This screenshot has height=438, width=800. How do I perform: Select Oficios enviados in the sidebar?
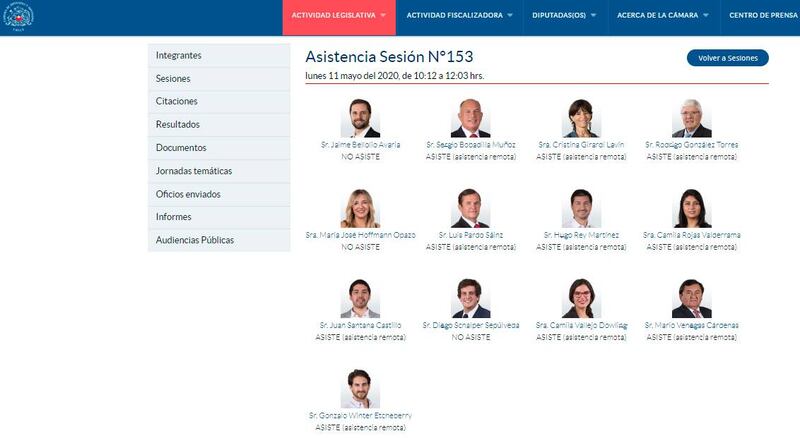pos(219,194)
